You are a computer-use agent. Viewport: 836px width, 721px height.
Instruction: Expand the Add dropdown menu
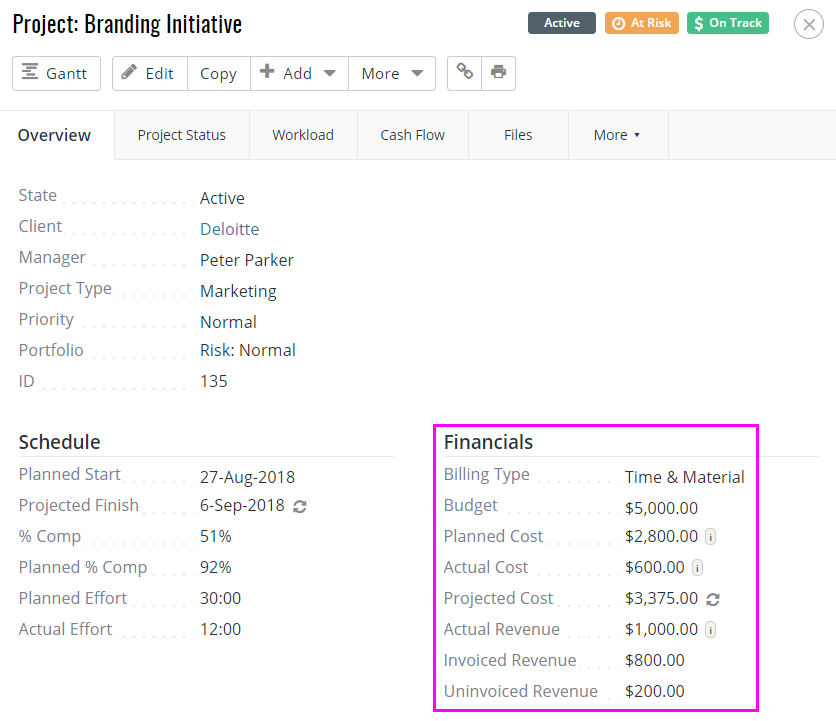coord(298,74)
